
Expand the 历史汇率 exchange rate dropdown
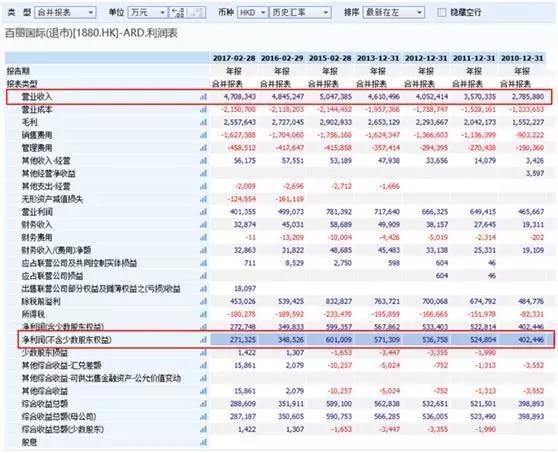(x=300, y=12)
